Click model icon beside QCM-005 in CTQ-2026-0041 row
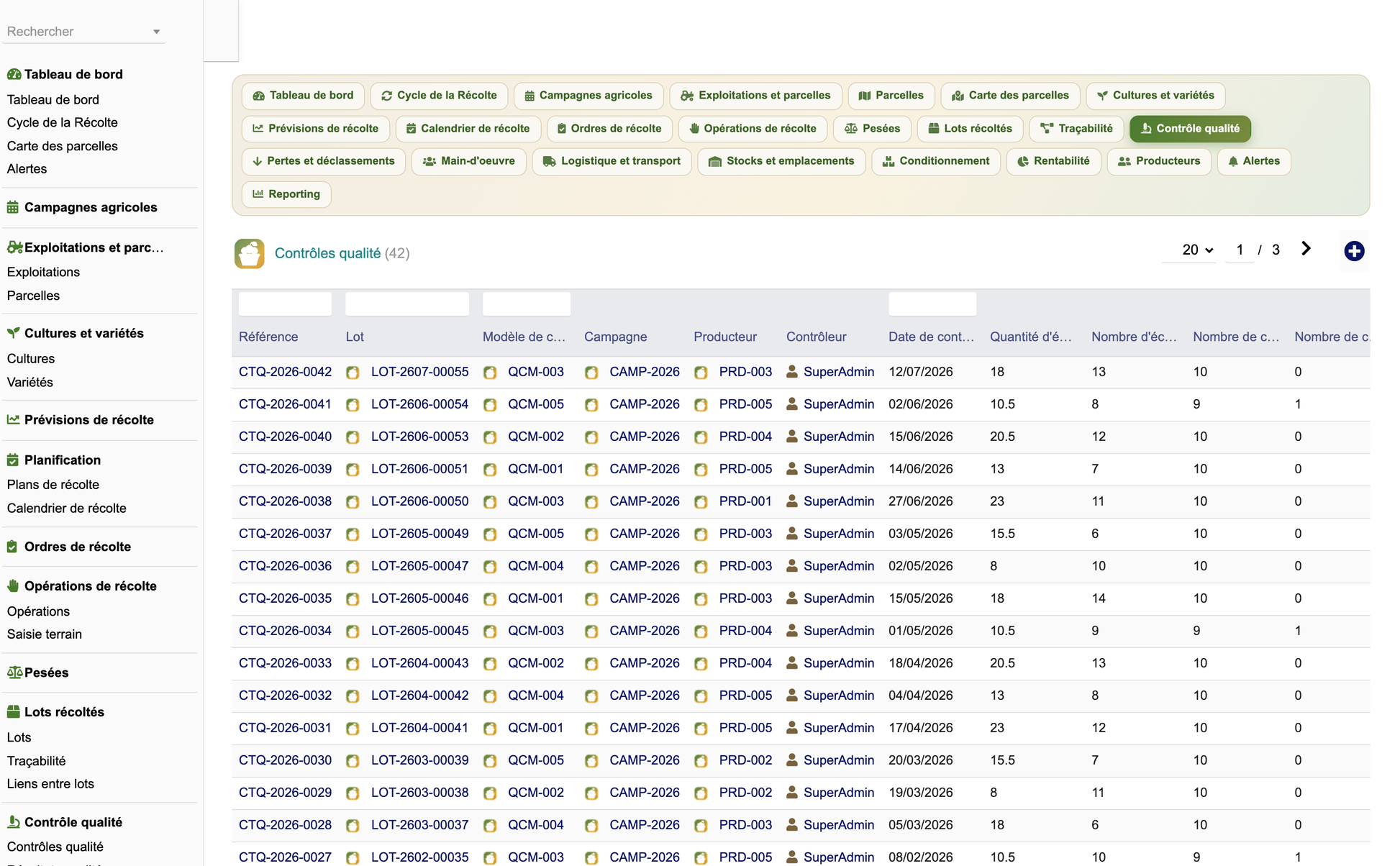 490,405
